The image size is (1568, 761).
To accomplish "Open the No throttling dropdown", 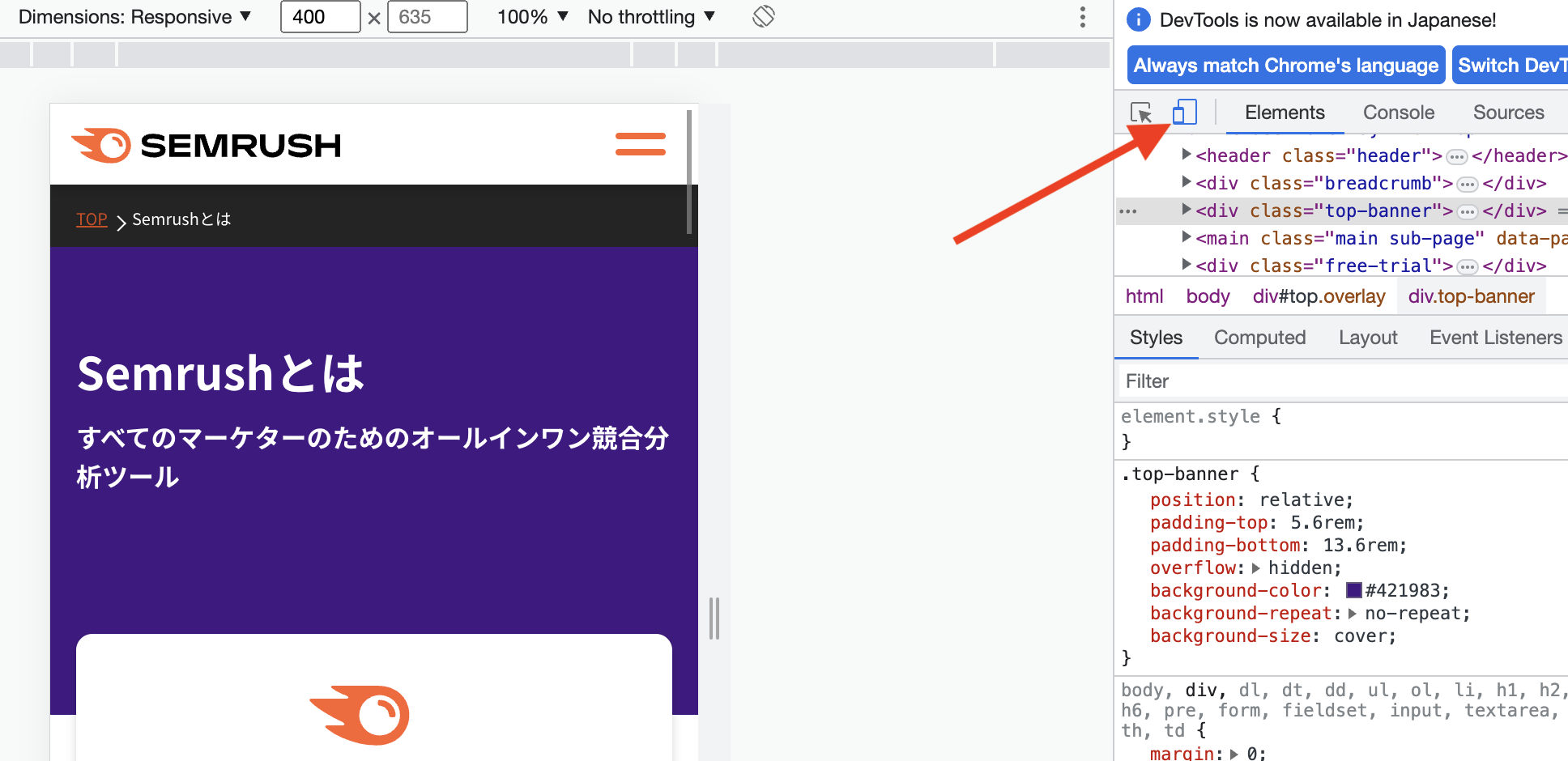I will point(651,17).
